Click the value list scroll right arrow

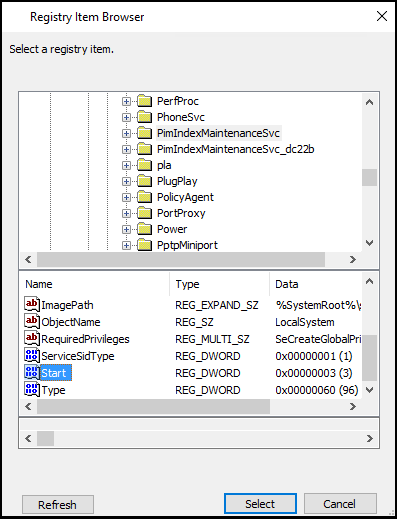tap(353, 406)
